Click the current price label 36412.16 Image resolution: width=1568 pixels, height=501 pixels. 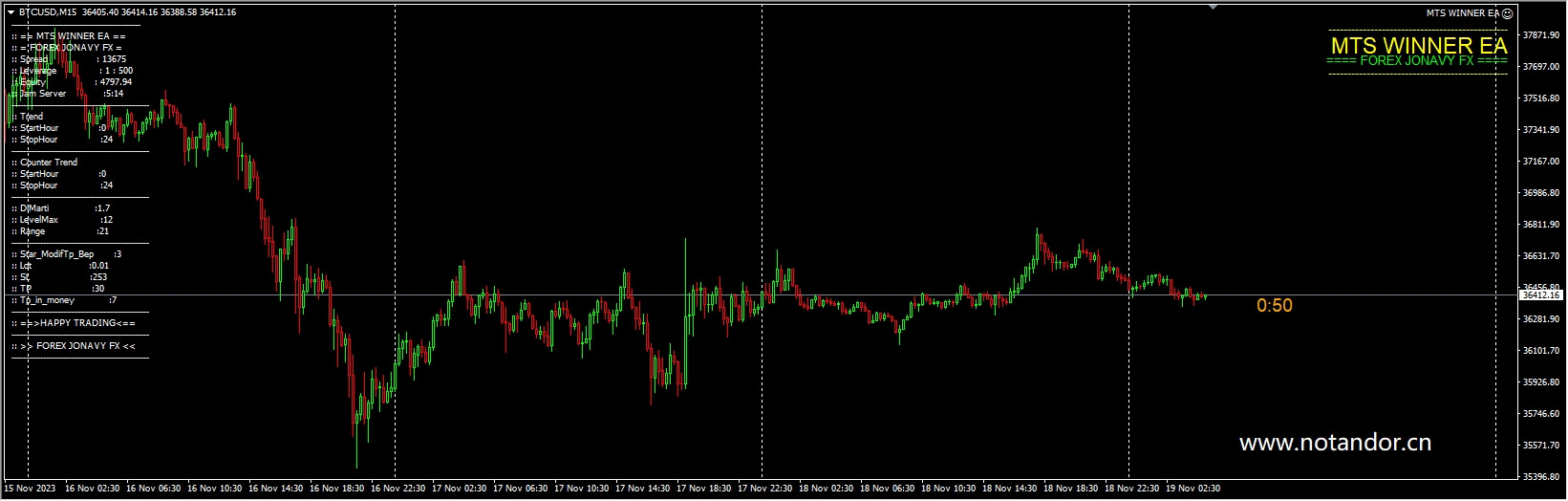(1539, 295)
